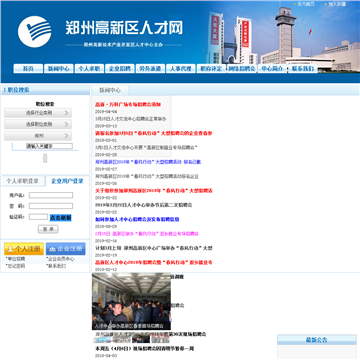Open 人事代理 navigation item
The width and height of the screenshot is (360, 360).
181,69
